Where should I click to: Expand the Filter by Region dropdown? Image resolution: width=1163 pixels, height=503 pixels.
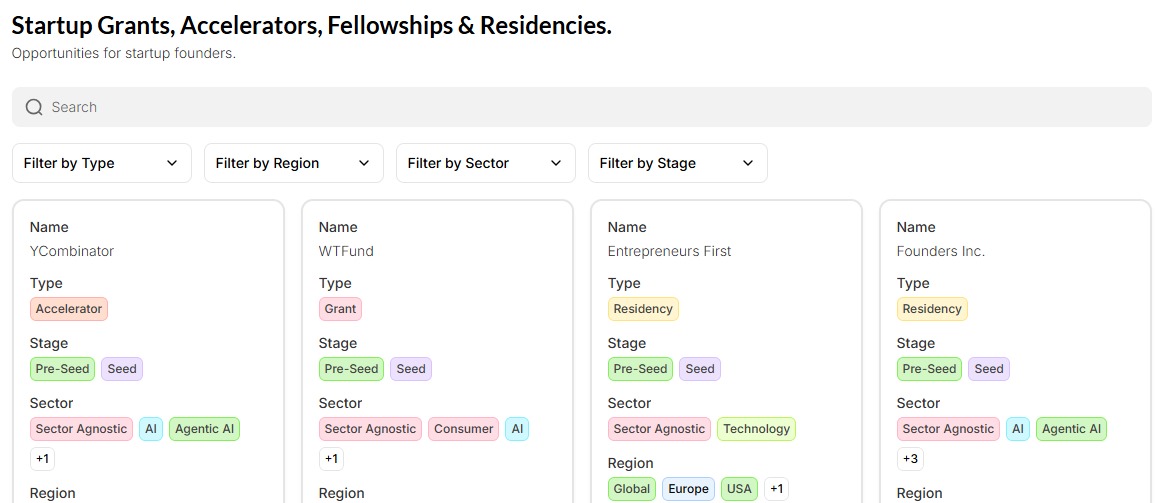[293, 163]
